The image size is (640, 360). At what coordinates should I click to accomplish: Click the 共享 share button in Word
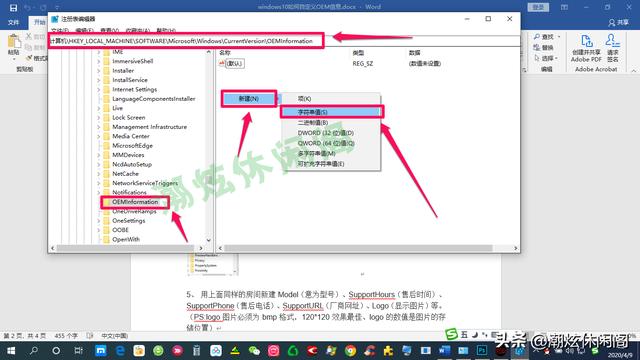click(x=619, y=23)
